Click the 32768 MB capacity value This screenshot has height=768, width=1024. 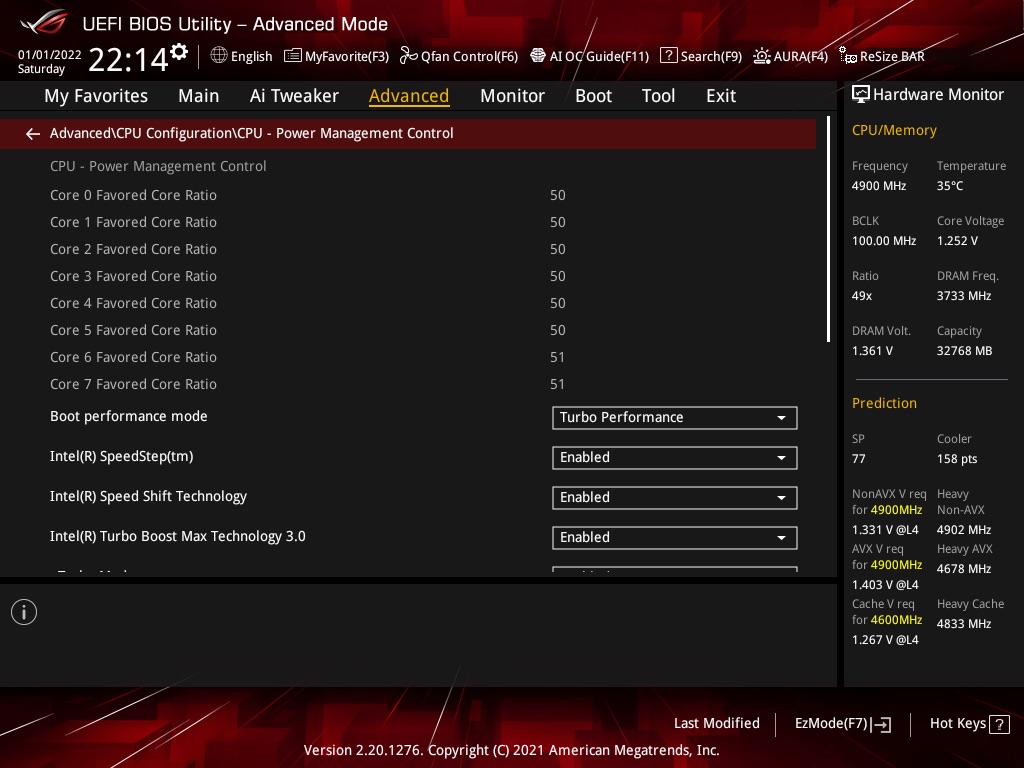[x=964, y=351]
